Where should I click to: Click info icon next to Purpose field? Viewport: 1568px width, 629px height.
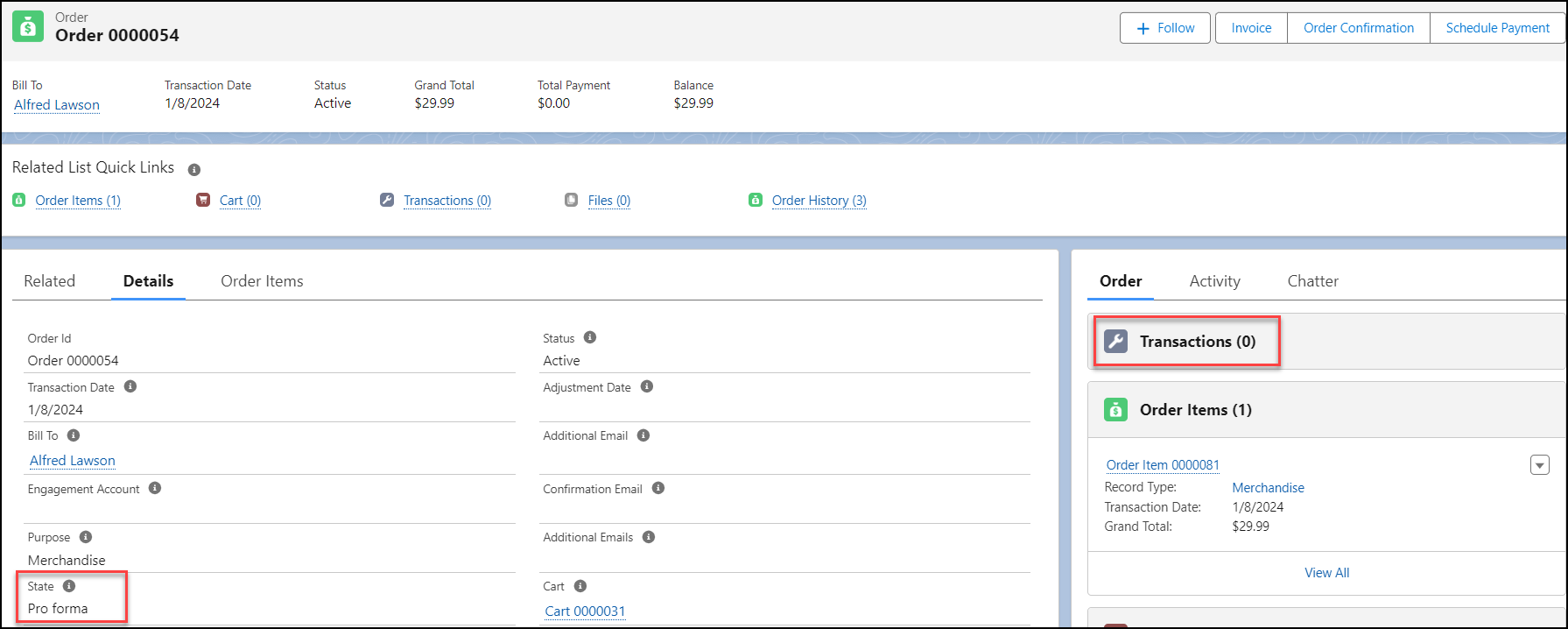coord(86,537)
